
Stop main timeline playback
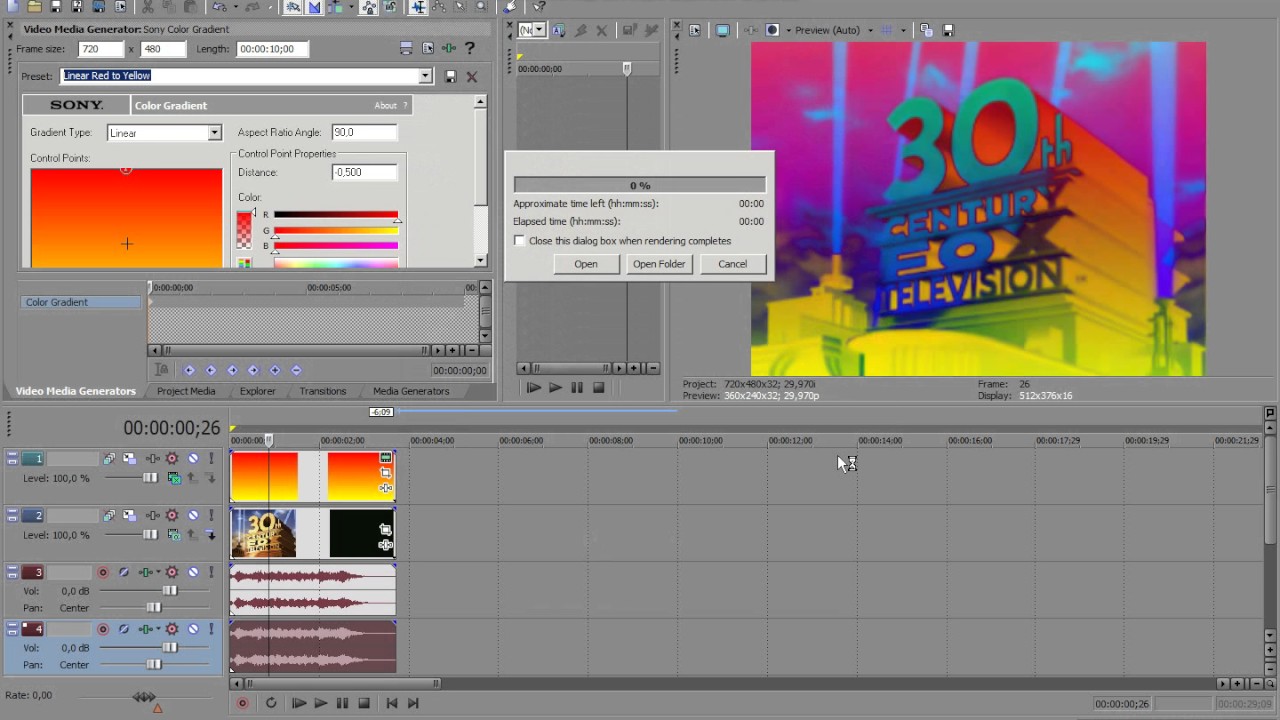[x=364, y=703]
